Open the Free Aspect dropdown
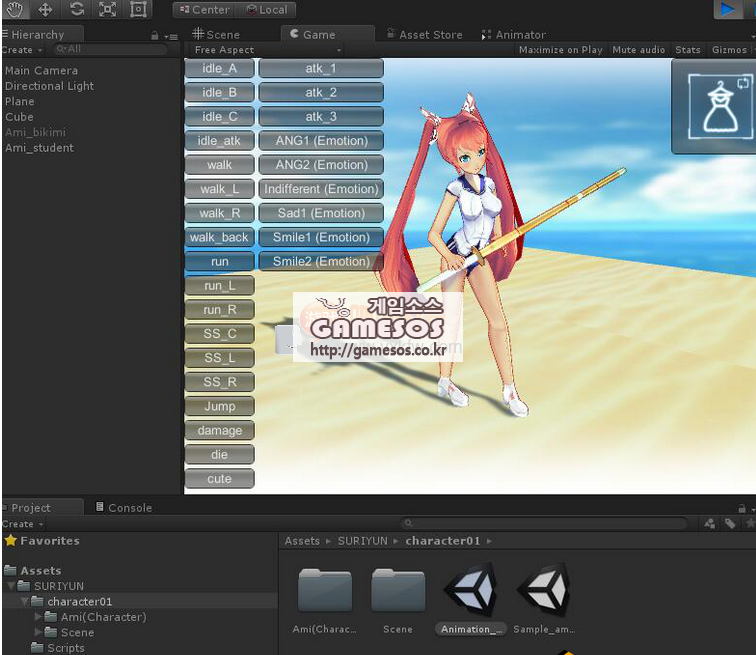This screenshot has width=756, height=655. pyautogui.click(x=267, y=50)
